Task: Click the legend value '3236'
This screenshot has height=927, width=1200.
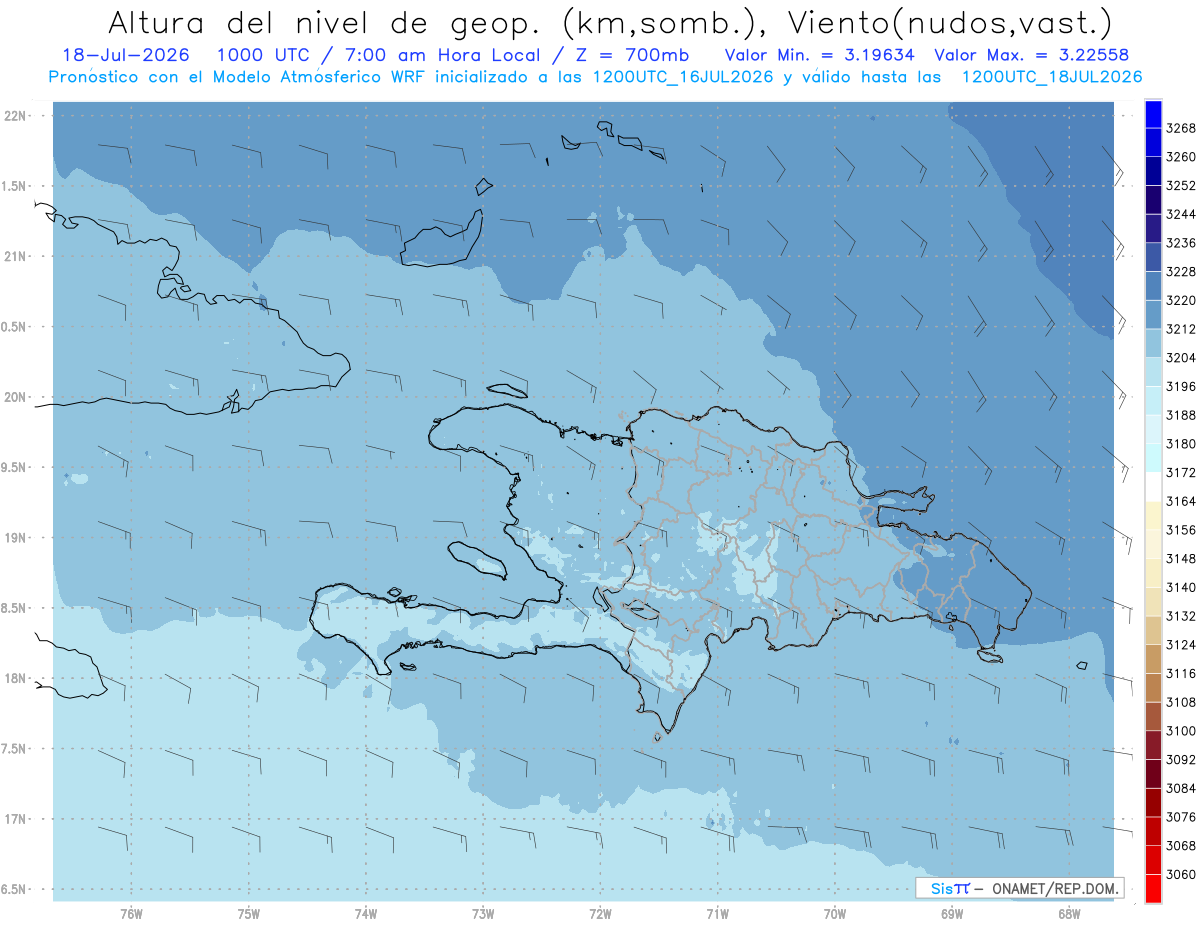Action: point(1181,243)
